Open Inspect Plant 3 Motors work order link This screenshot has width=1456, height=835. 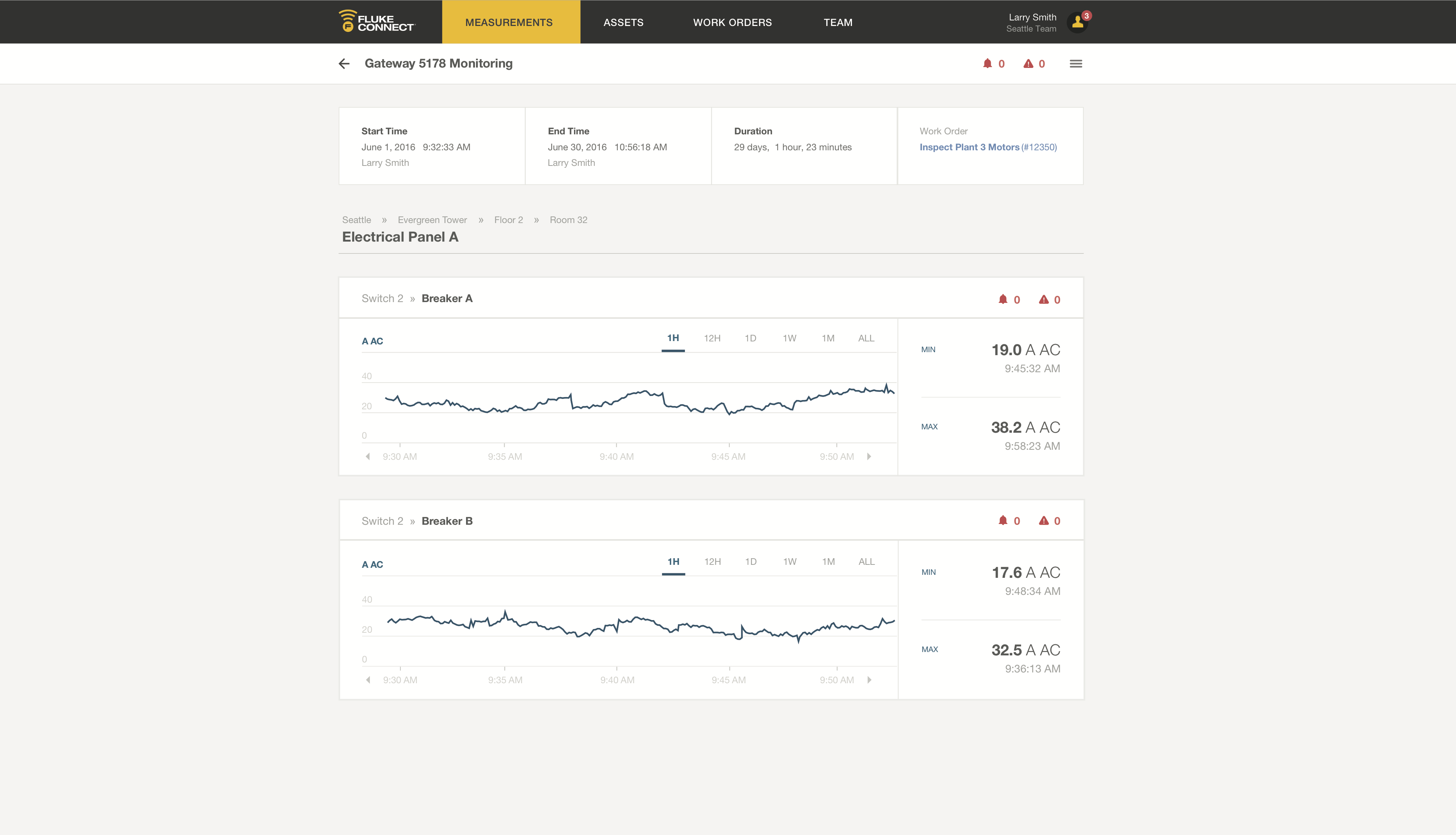969,147
